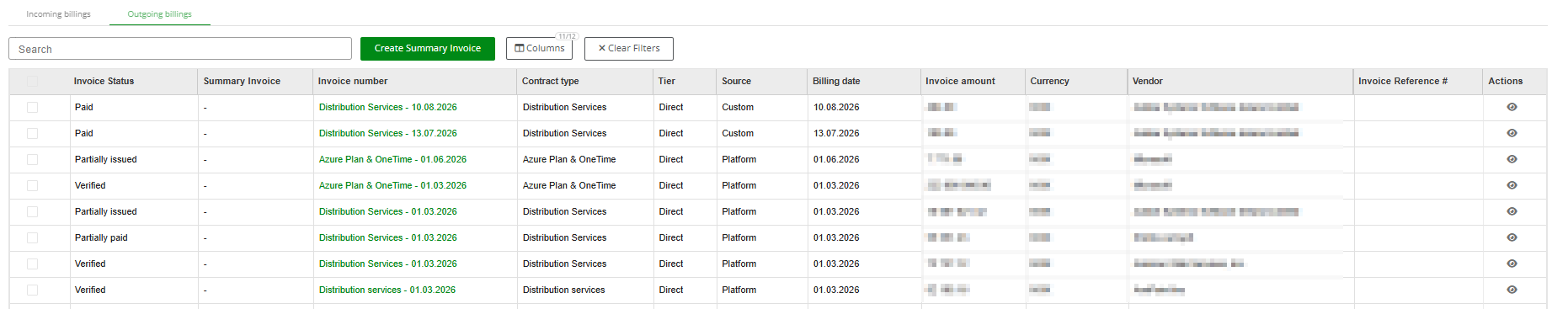Tick the select-all checkbox in the table header
1568x309 pixels.
click(32, 82)
